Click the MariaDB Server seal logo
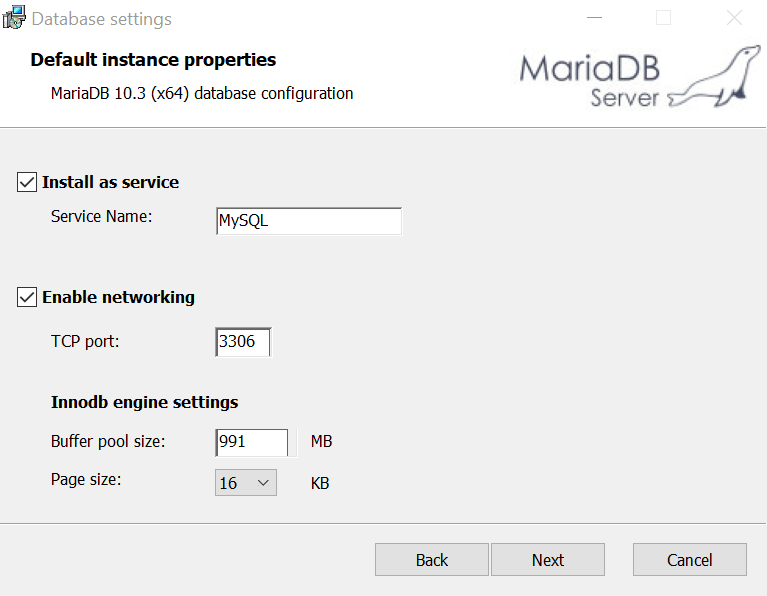 (640, 77)
